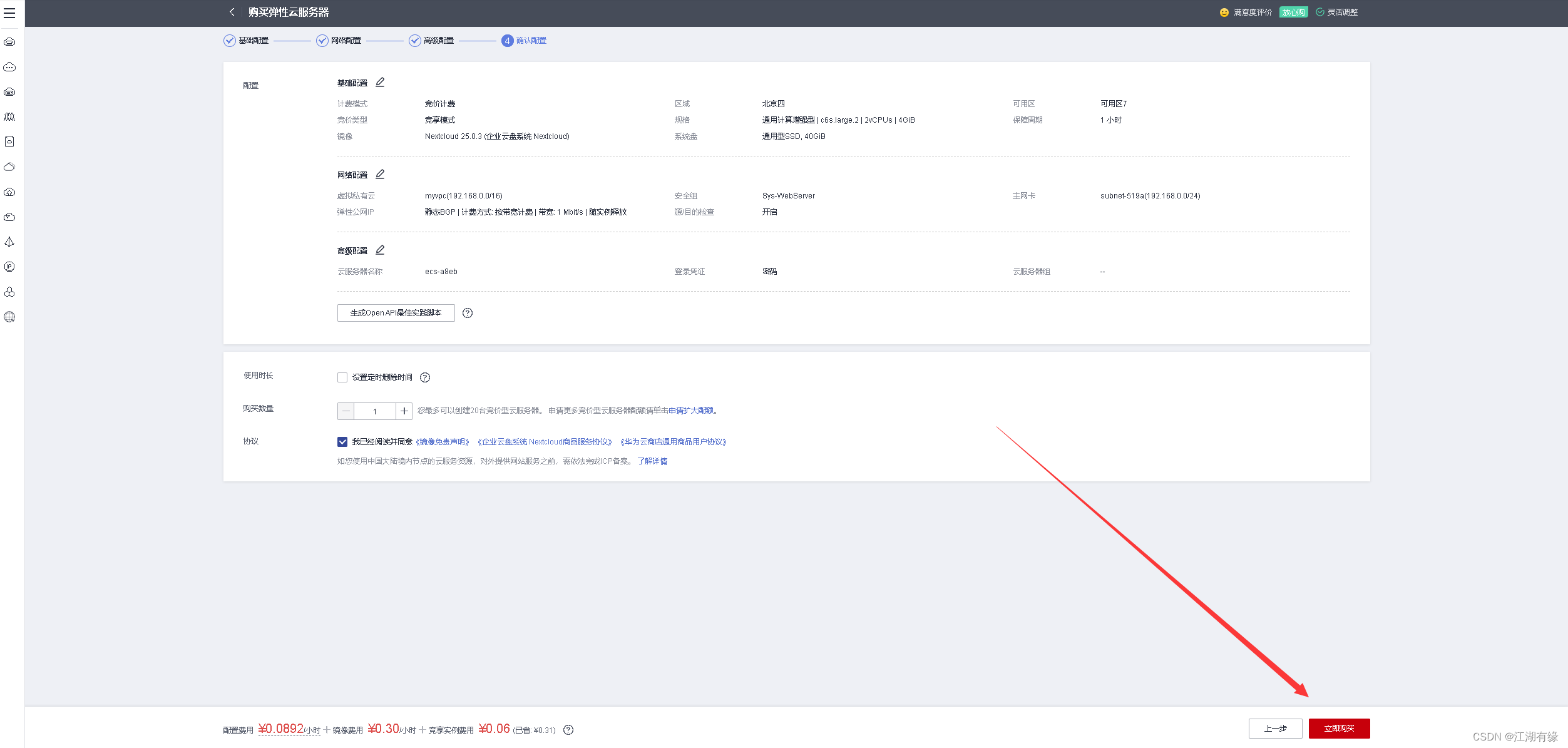
Task: Click the price details help icon
Action: coord(568,730)
